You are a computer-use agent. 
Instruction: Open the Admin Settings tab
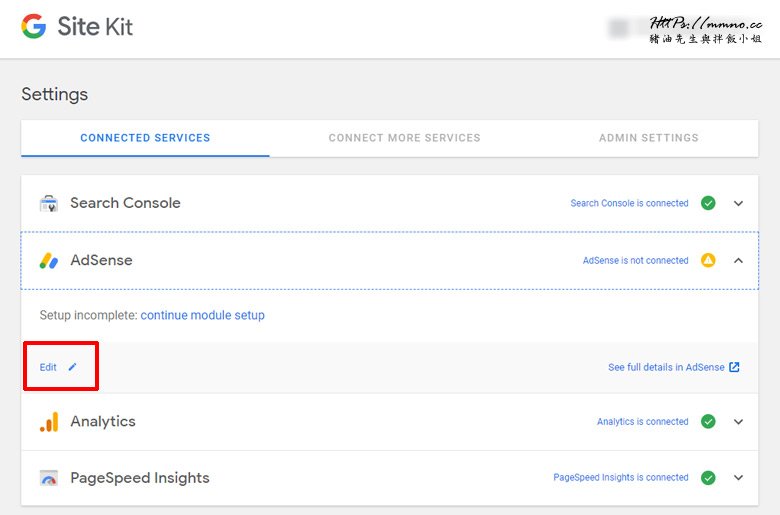coord(648,138)
